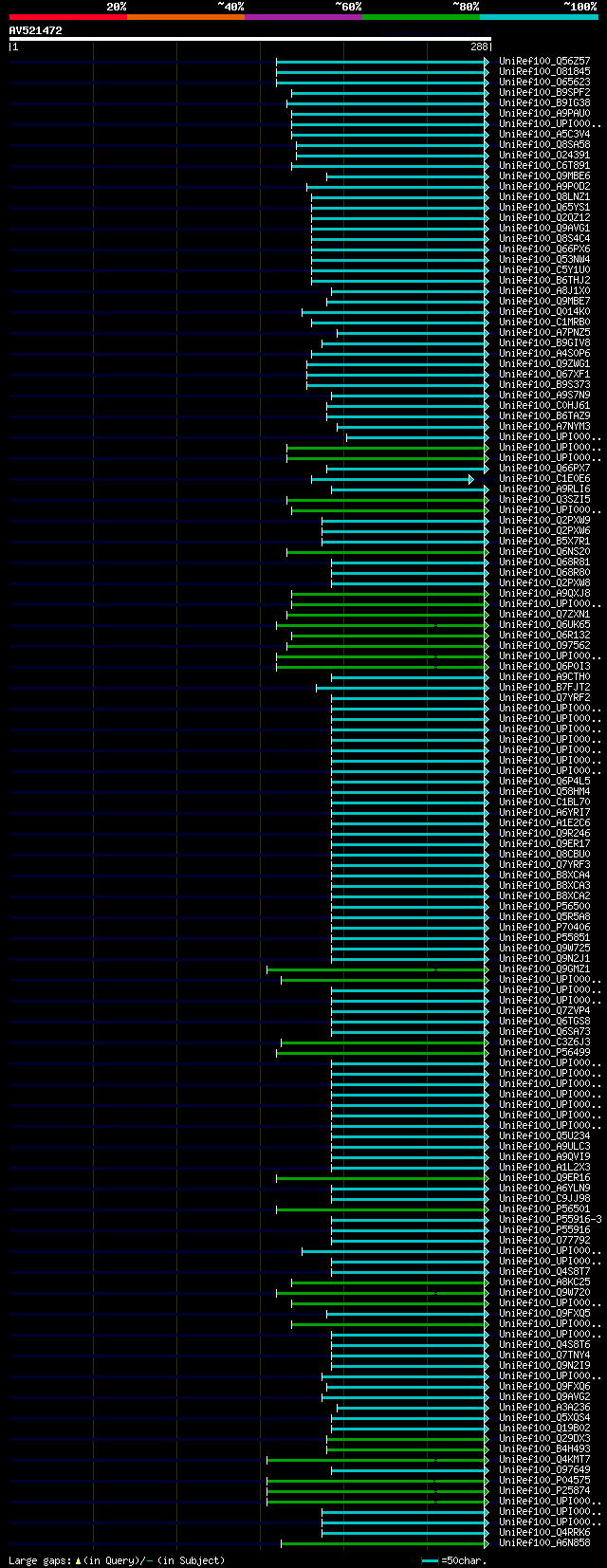Choose the UniRef100_B8XCA4 hit label
This screenshot has width=607, height=1568.
click(544, 875)
